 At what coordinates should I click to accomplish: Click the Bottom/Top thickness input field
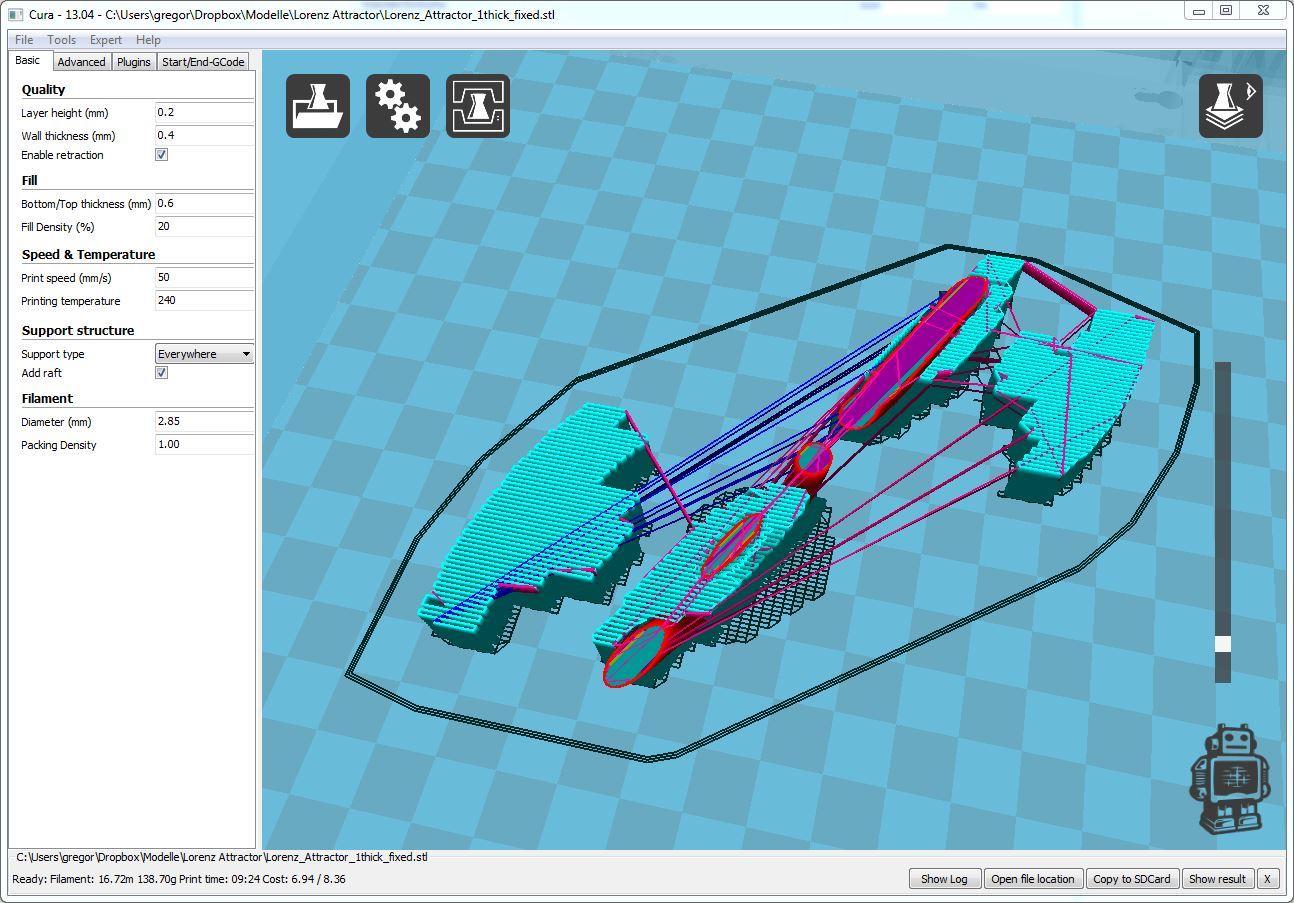205,203
